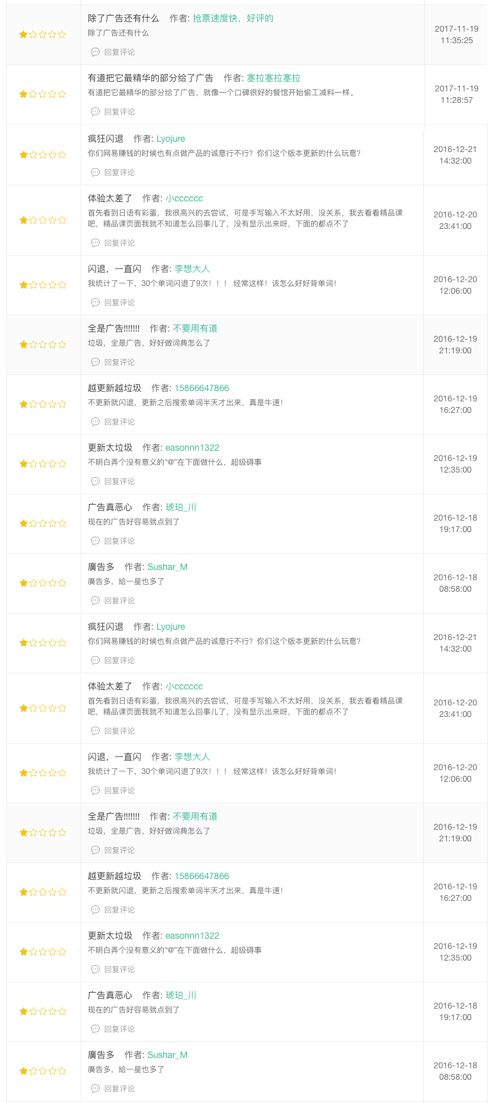The height and width of the screenshot is (1103, 490).
Task: Open first Lyojure author link
Action: point(171,139)
